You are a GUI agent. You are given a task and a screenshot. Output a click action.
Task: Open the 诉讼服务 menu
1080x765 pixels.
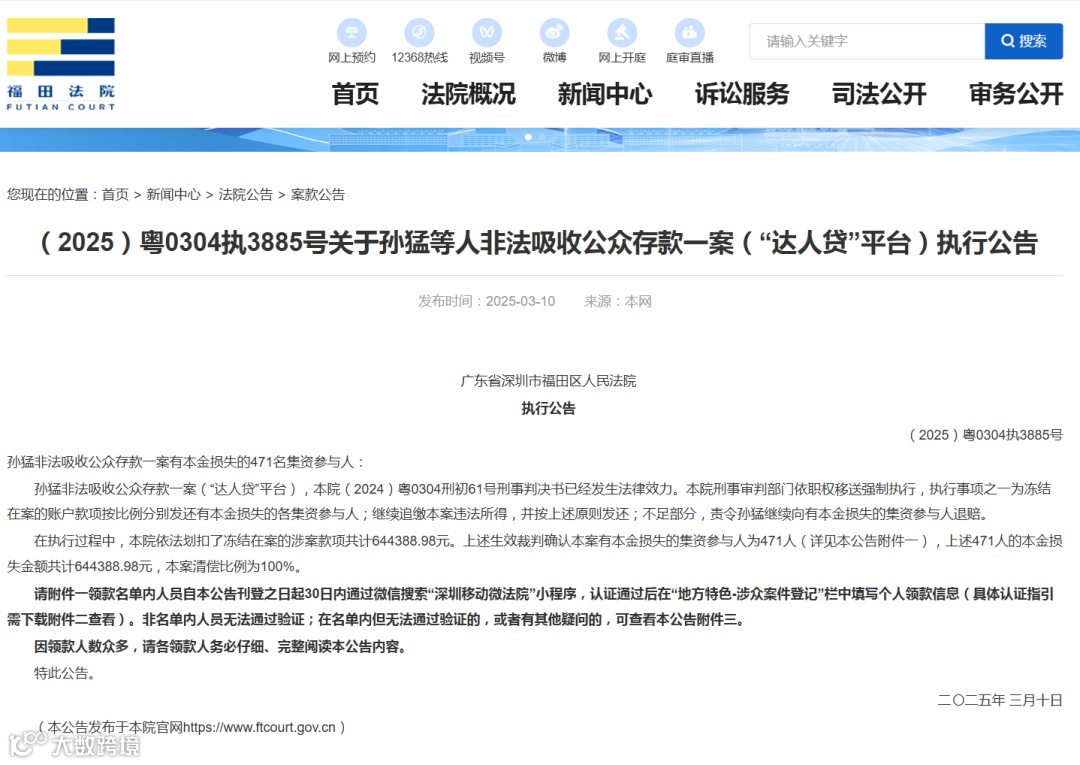(x=742, y=94)
